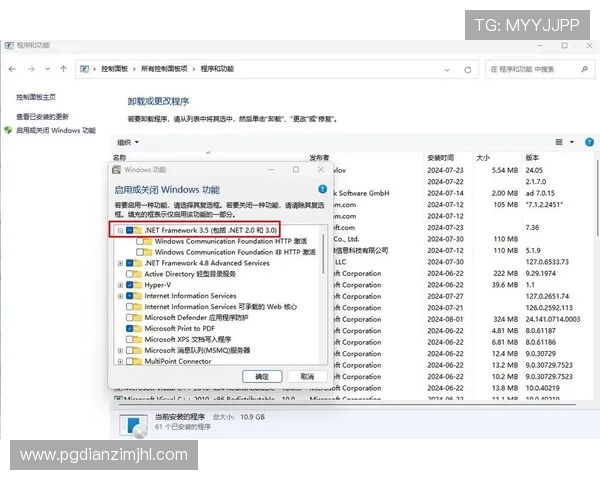The image size is (600, 480).
Task: Toggle .NET Framework 3.5 checkbox
Action: 129,230
